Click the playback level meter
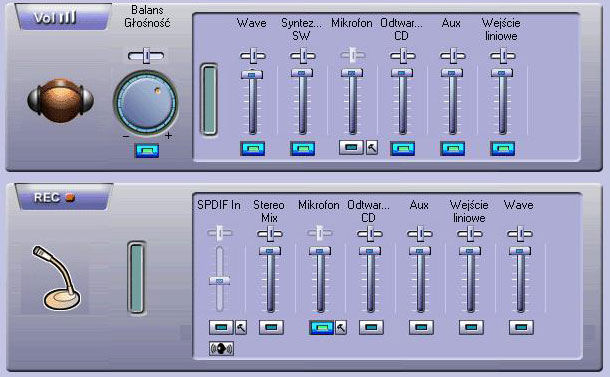This screenshot has height=377, width=610. (x=209, y=100)
